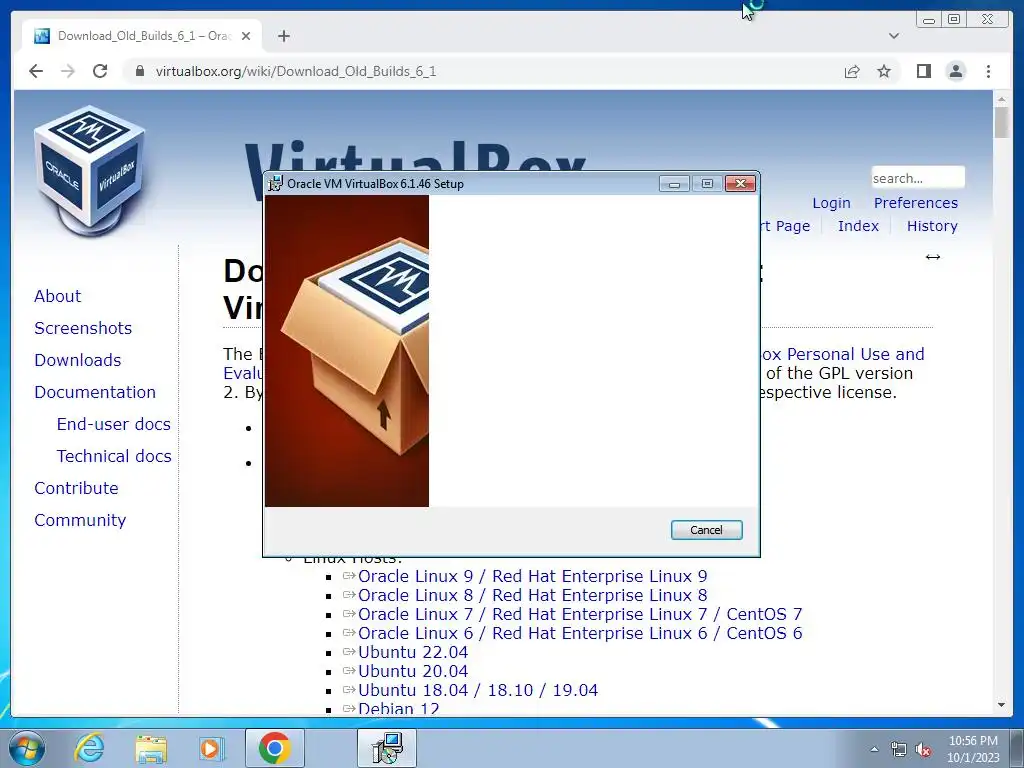The width and height of the screenshot is (1024, 768).
Task: Launch Internet Explorer from taskbar
Action: click(89, 748)
